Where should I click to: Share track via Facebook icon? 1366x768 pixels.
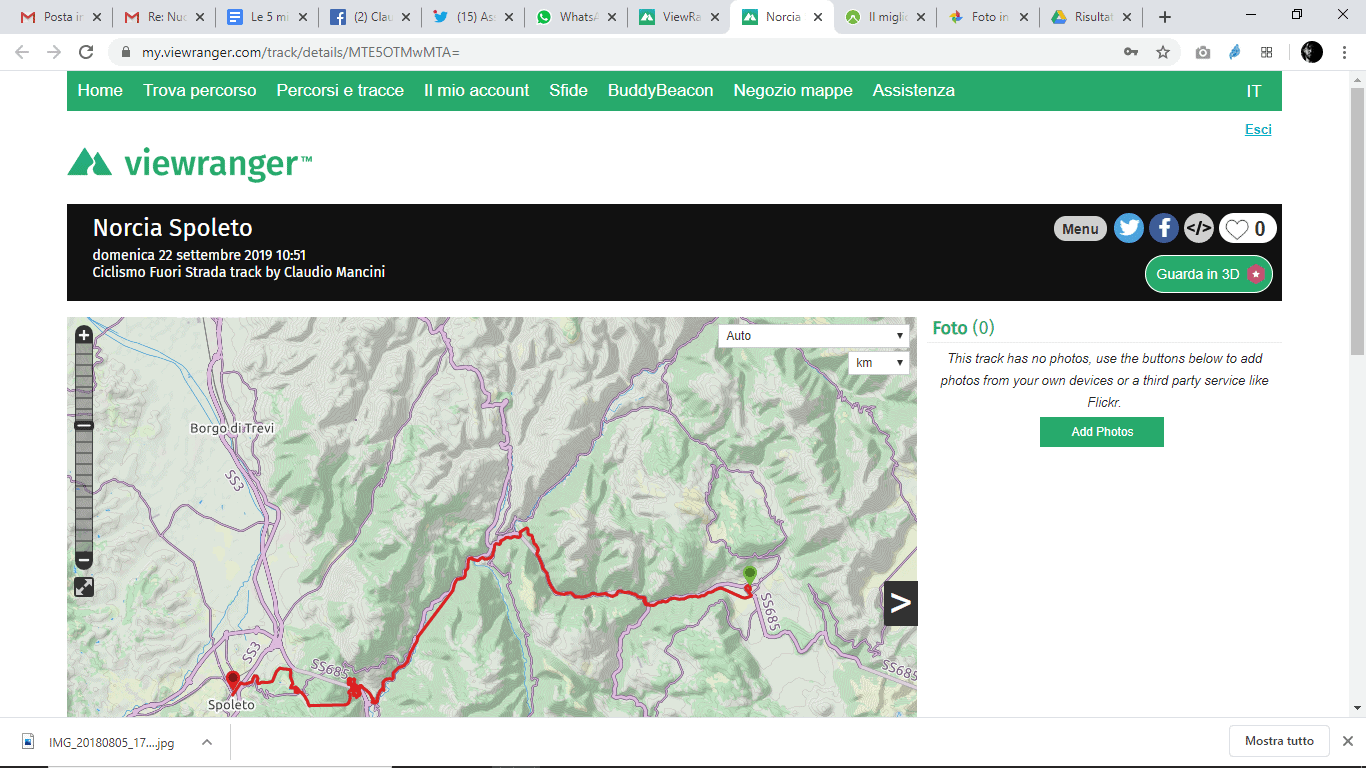coord(1163,229)
